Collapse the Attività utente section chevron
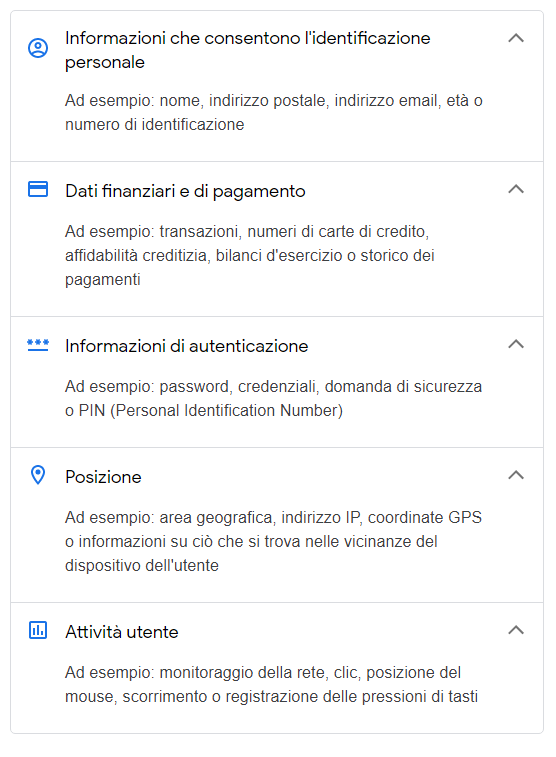This screenshot has height=757, width=556. tap(516, 630)
